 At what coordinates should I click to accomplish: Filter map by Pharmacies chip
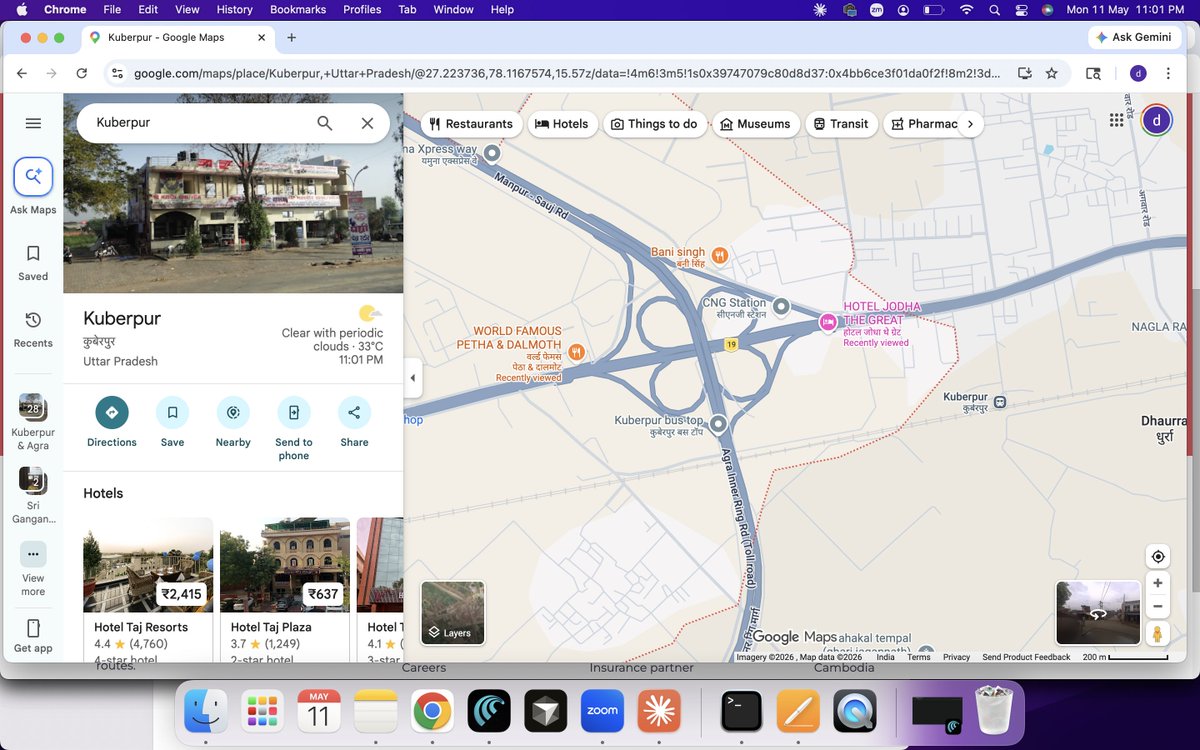tap(922, 124)
